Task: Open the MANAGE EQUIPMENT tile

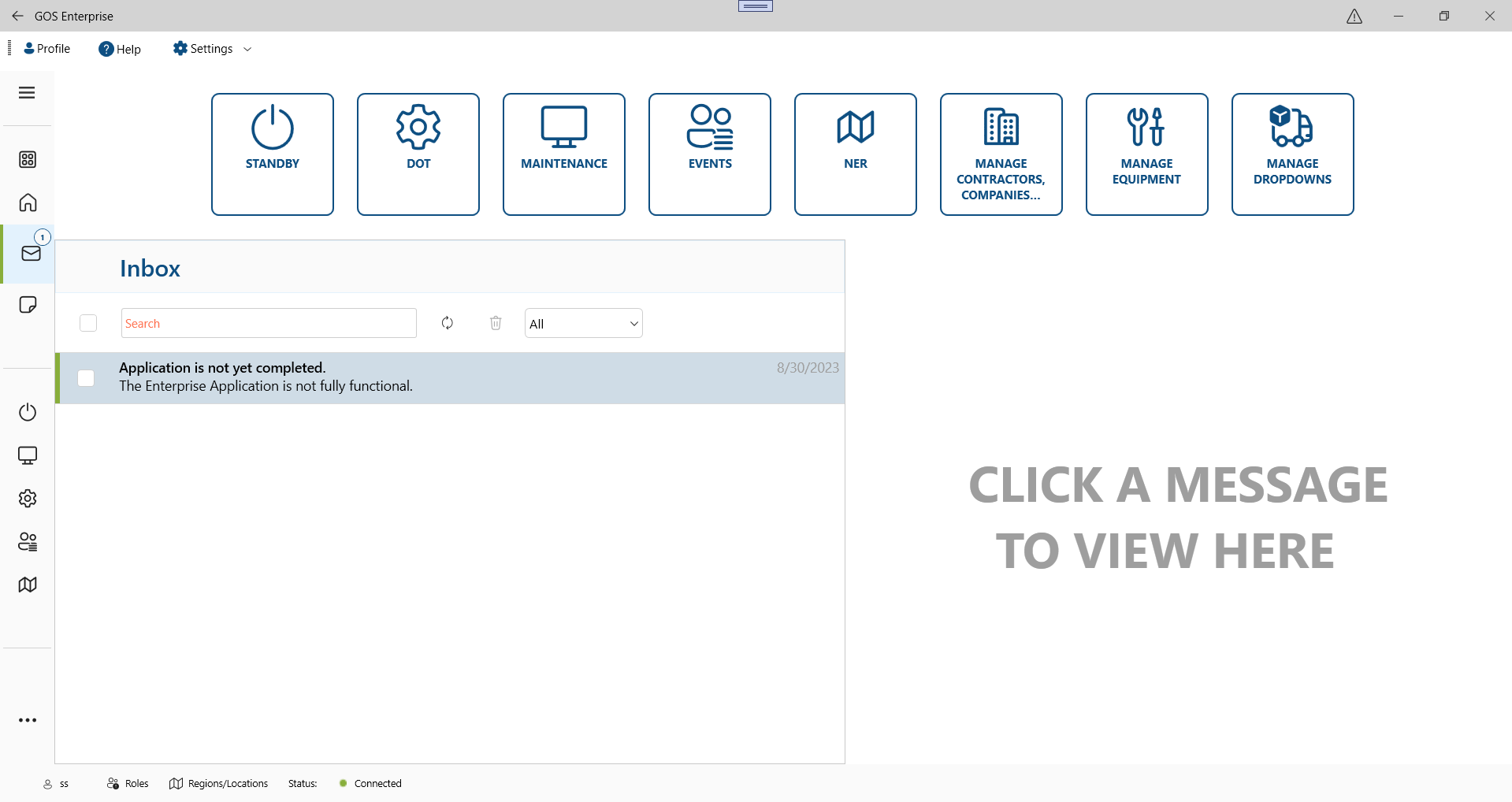Action: pos(1146,154)
